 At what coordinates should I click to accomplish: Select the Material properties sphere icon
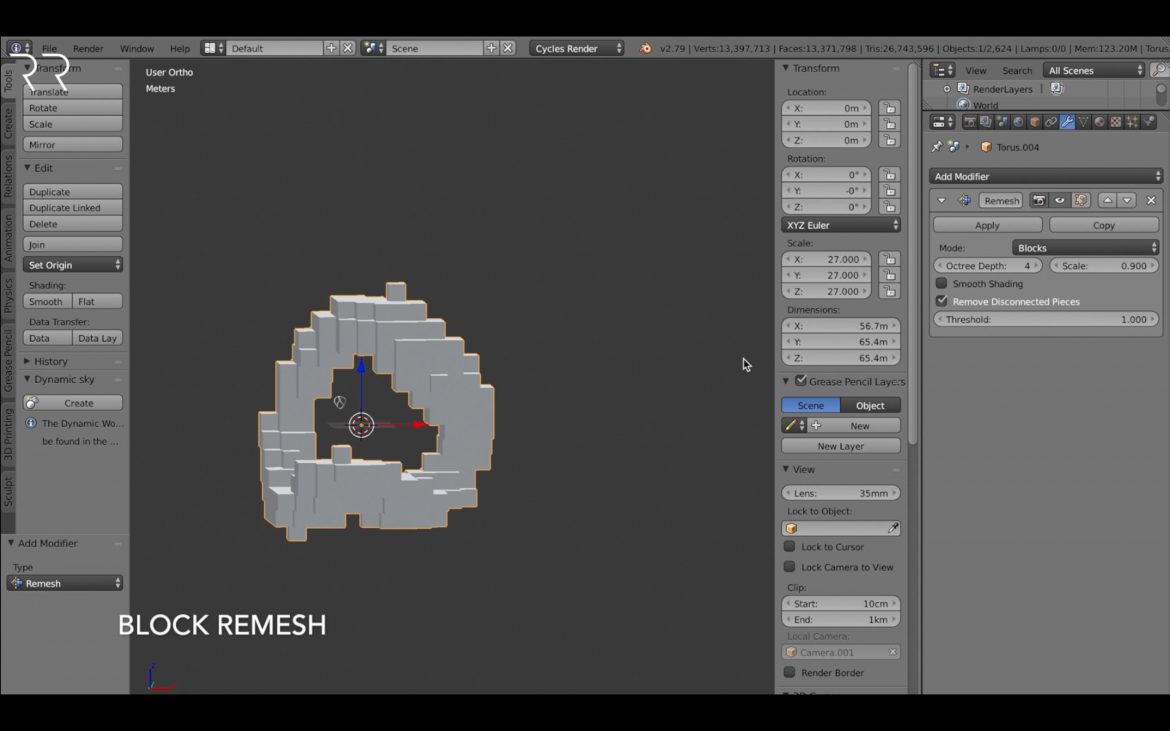click(x=1098, y=121)
